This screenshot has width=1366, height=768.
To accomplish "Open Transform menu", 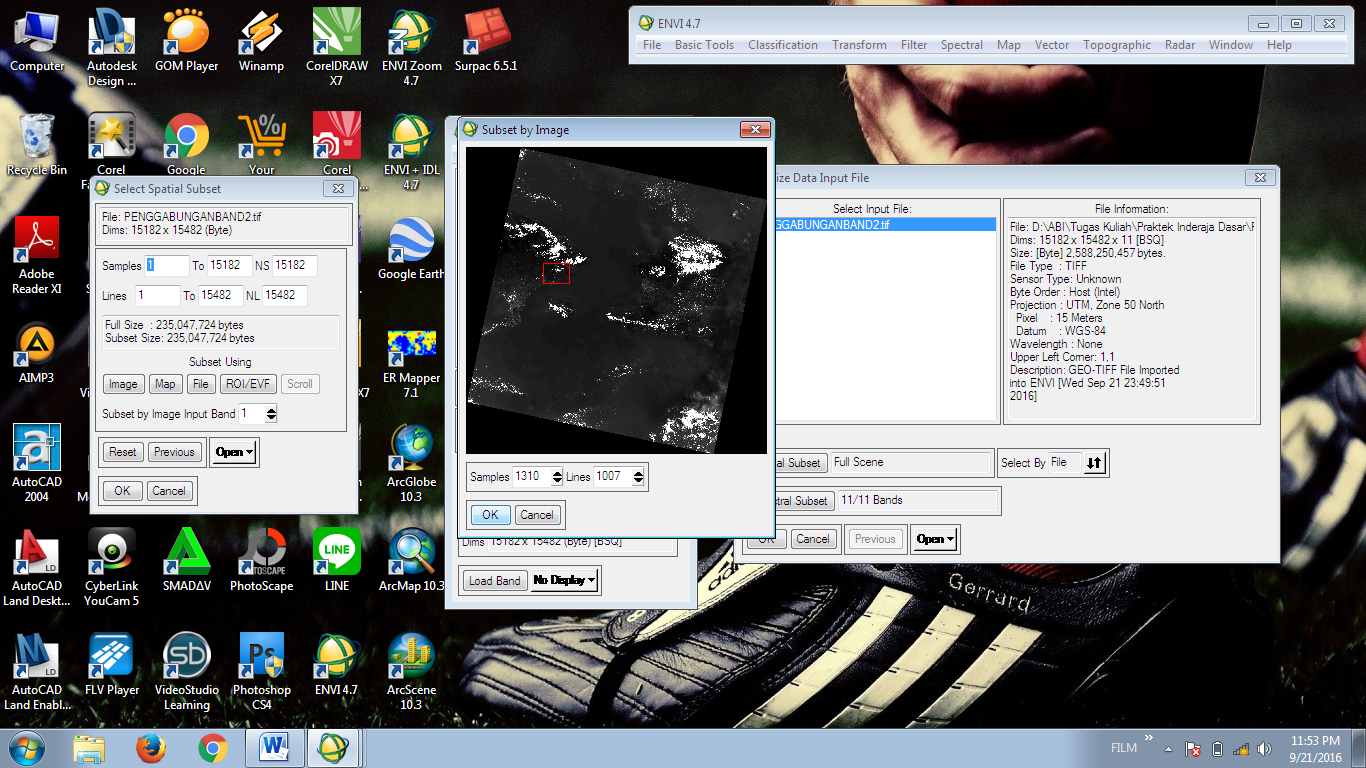I will click(859, 45).
